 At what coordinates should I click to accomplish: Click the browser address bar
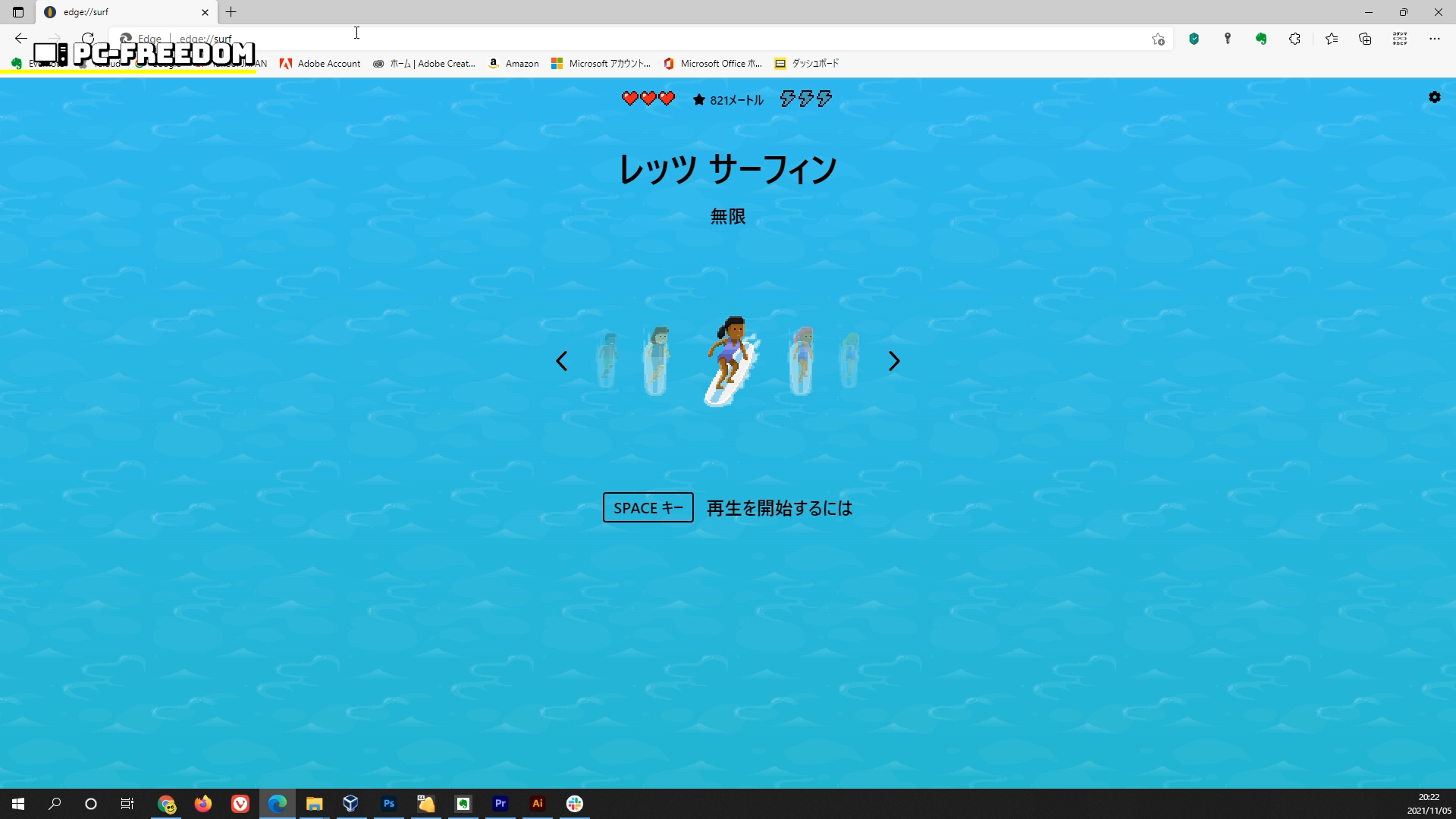(607, 39)
